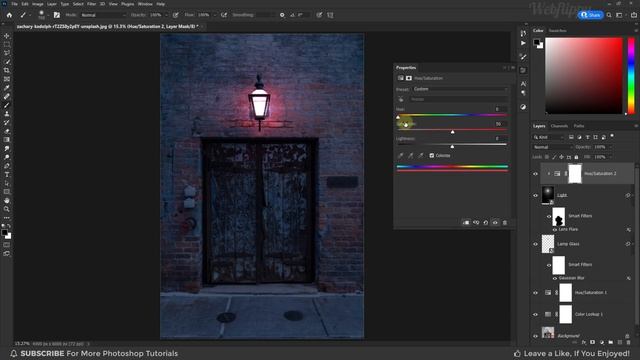This screenshot has height=360, width=640.
Task: Hide the Hue/Saturation 1 layer
Action: click(x=536, y=293)
